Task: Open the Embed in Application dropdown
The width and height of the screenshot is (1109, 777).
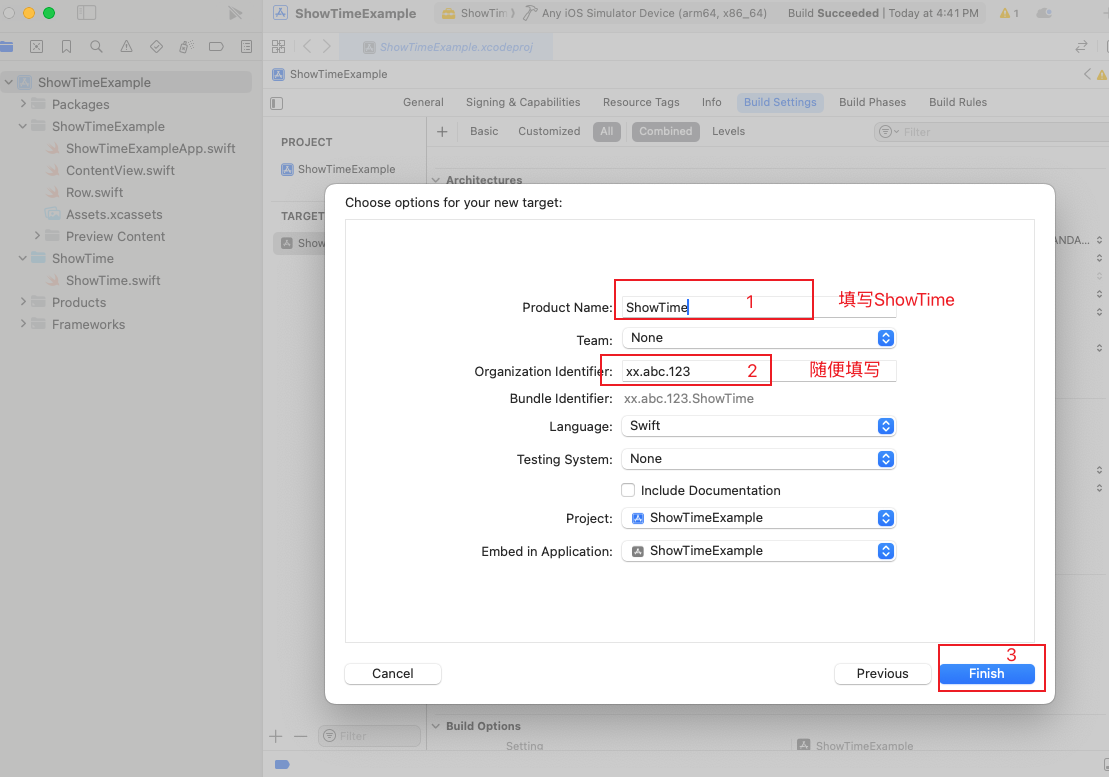Action: tap(758, 551)
